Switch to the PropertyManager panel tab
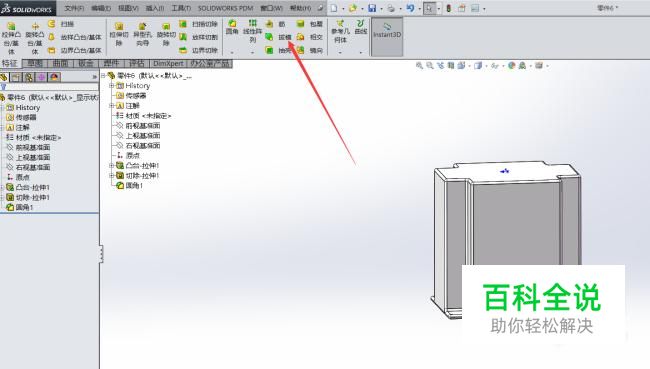This screenshot has width=650, height=369. [16, 77]
